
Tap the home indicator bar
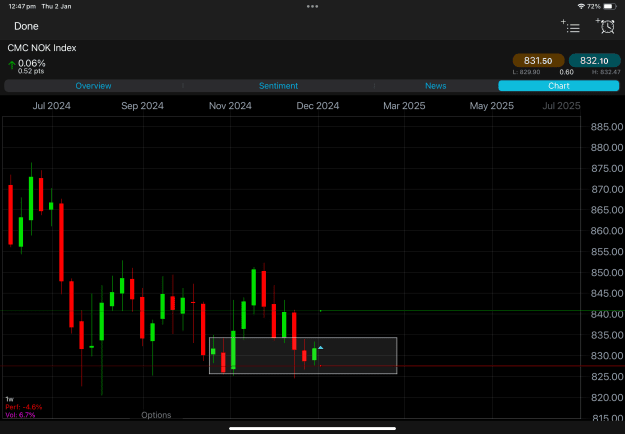click(312, 429)
